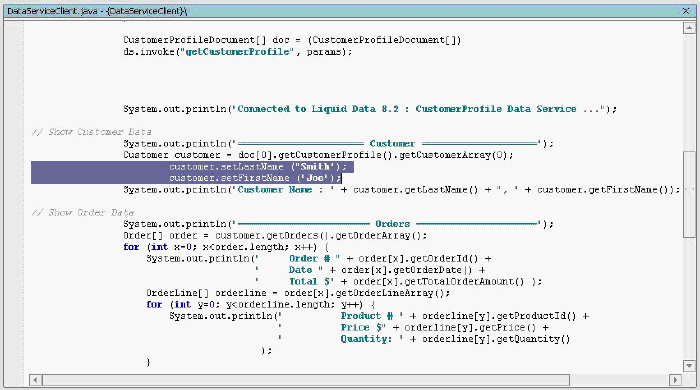The width and height of the screenshot is (700, 390).
Task: Click the 'Total $' getTotalOrderAmount line
Action: tap(398, 282)
